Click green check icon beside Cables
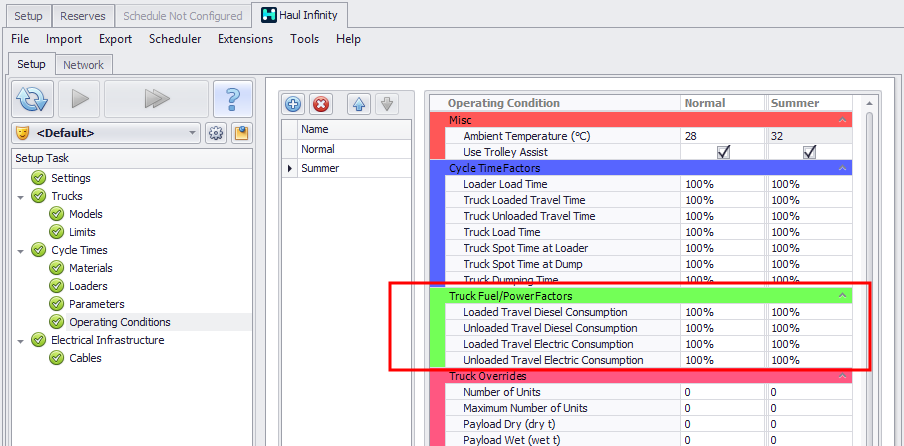Screen dimensions: 904x446 click(x=56, y=358)
